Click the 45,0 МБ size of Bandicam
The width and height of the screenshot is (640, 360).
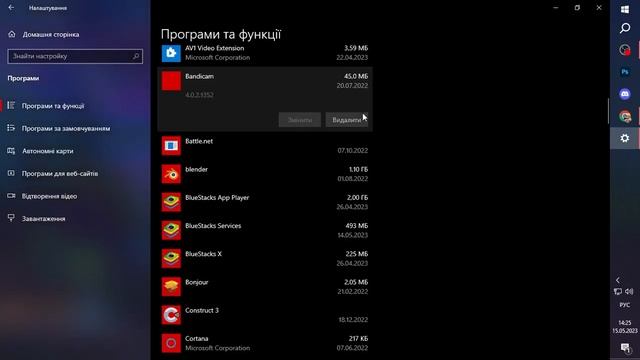coord(356,76)
